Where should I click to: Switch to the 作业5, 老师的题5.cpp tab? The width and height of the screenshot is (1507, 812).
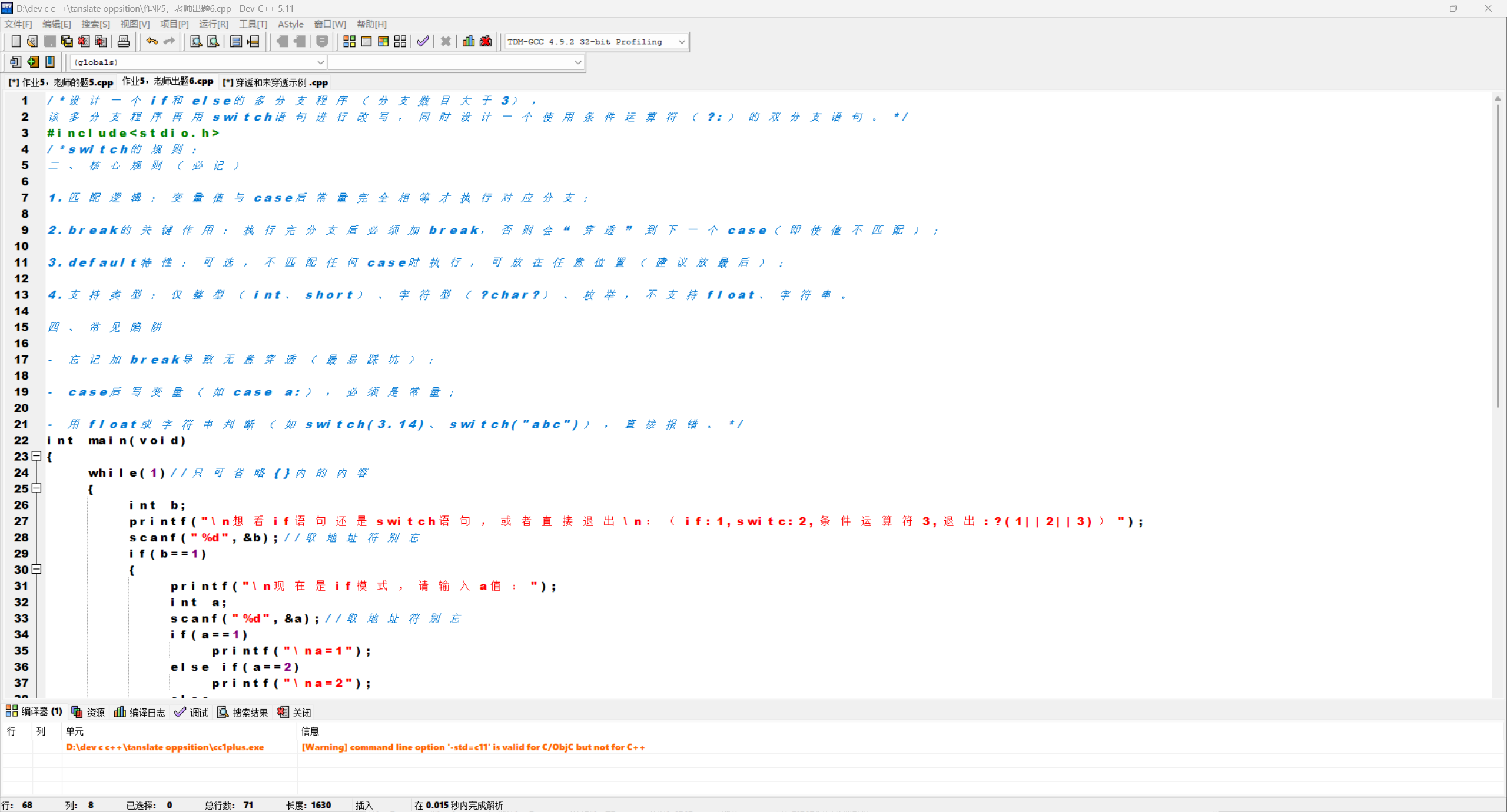61,82
